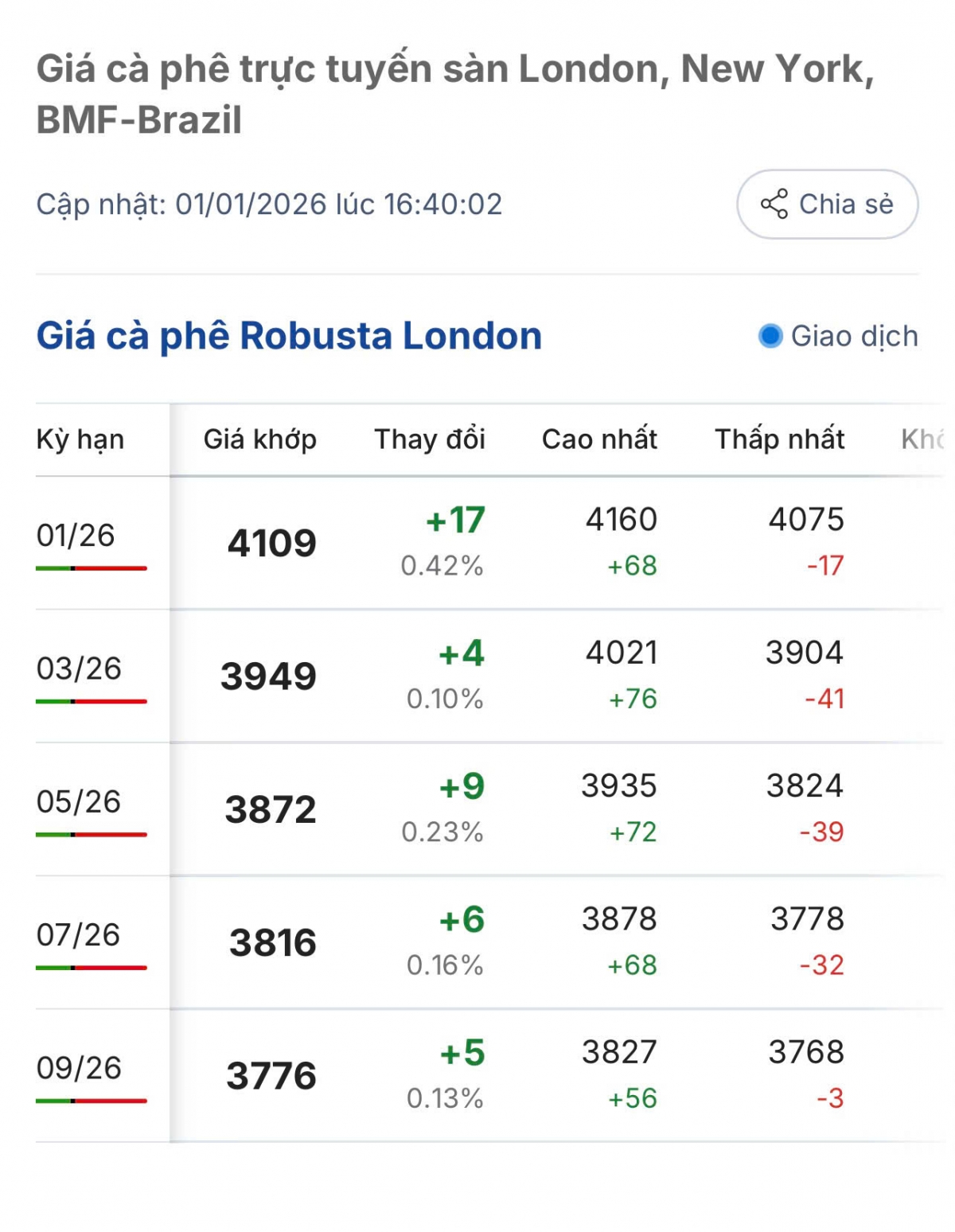Click the page title about London, New York
The height and width of the screenshot is (1232, 955).
coord(455,94)
